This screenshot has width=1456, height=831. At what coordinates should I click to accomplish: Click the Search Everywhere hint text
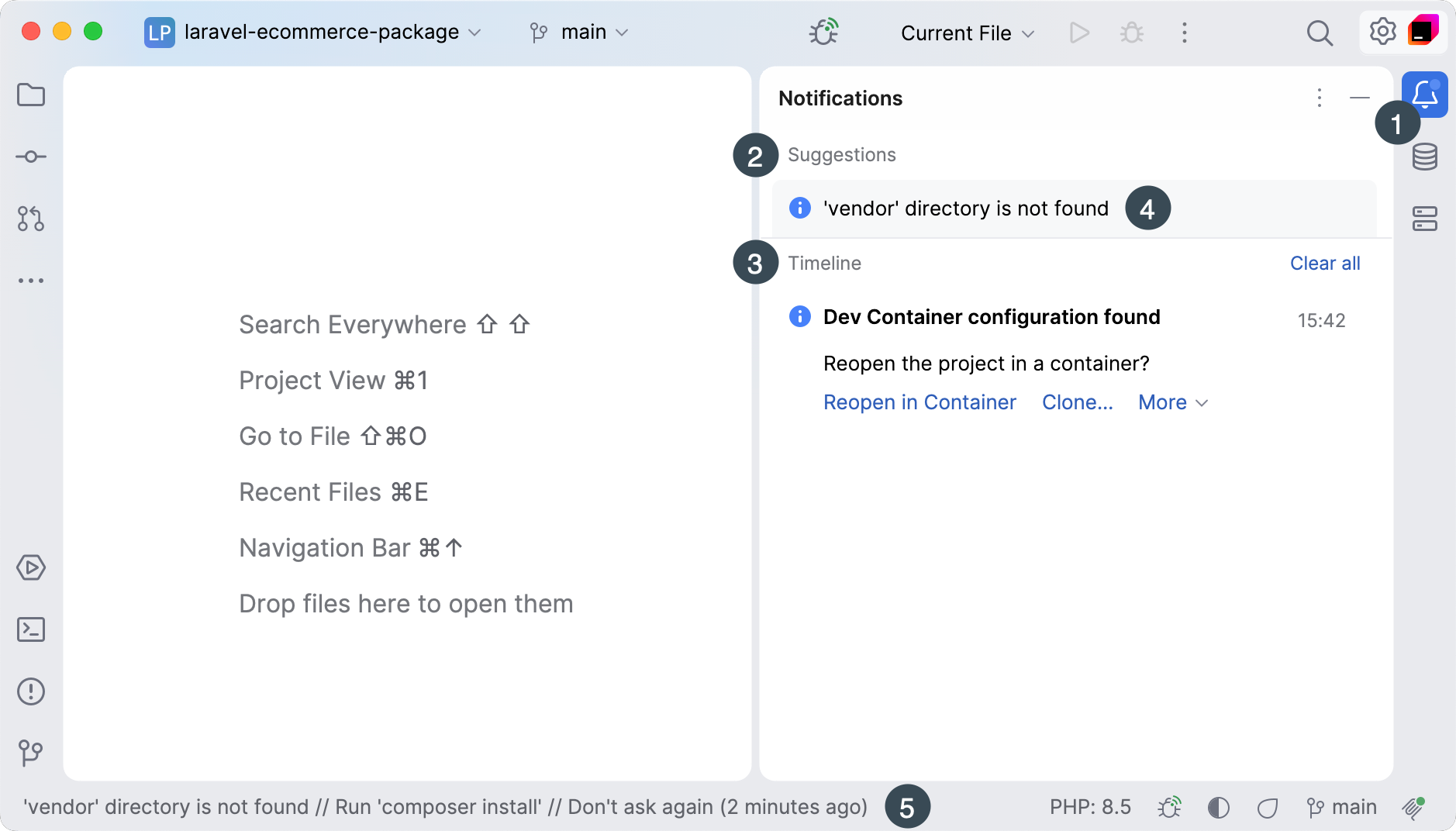(384, 325)
